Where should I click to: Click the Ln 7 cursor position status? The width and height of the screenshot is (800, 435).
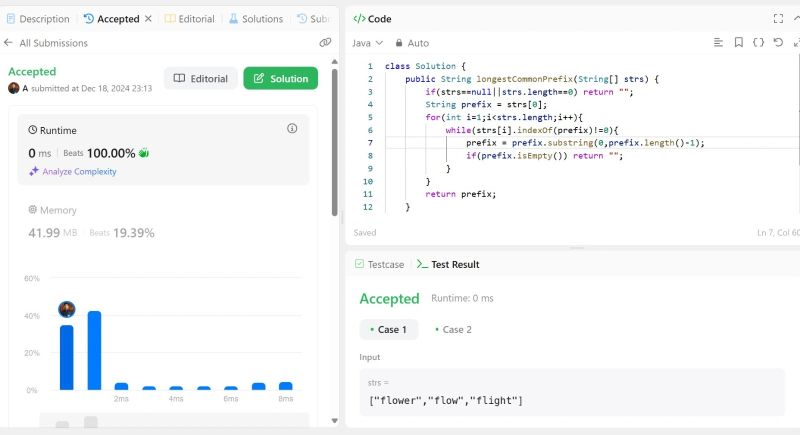(778, 233)
